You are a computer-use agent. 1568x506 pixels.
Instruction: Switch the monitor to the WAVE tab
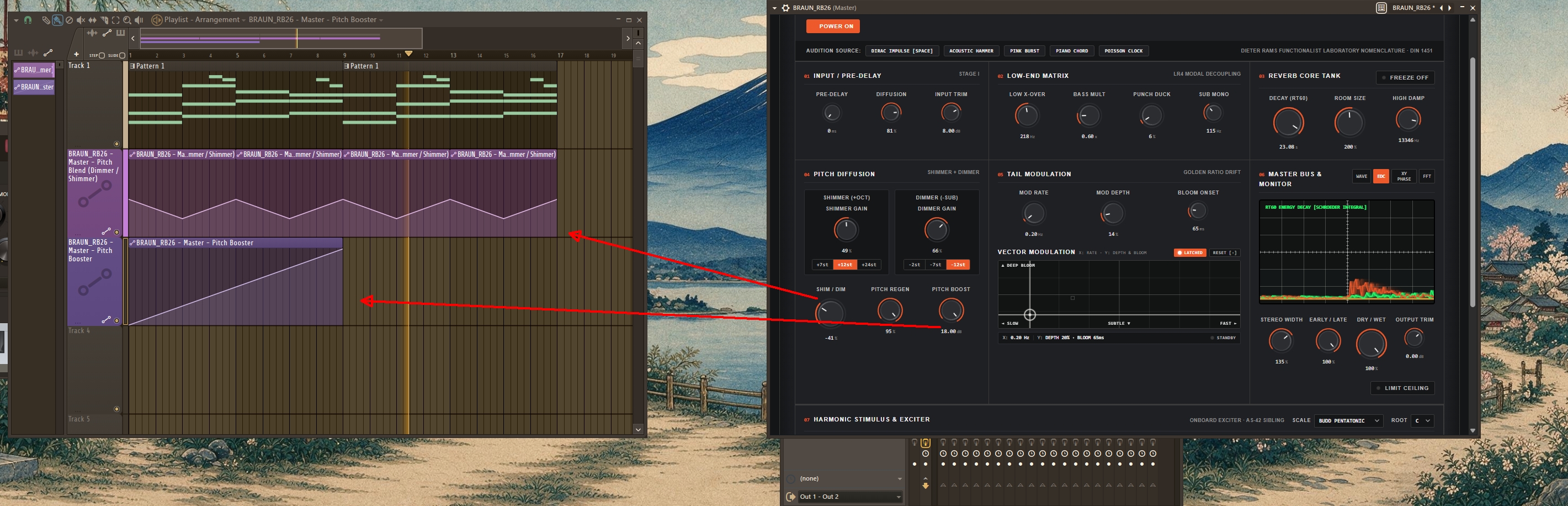pos(1361,177)
